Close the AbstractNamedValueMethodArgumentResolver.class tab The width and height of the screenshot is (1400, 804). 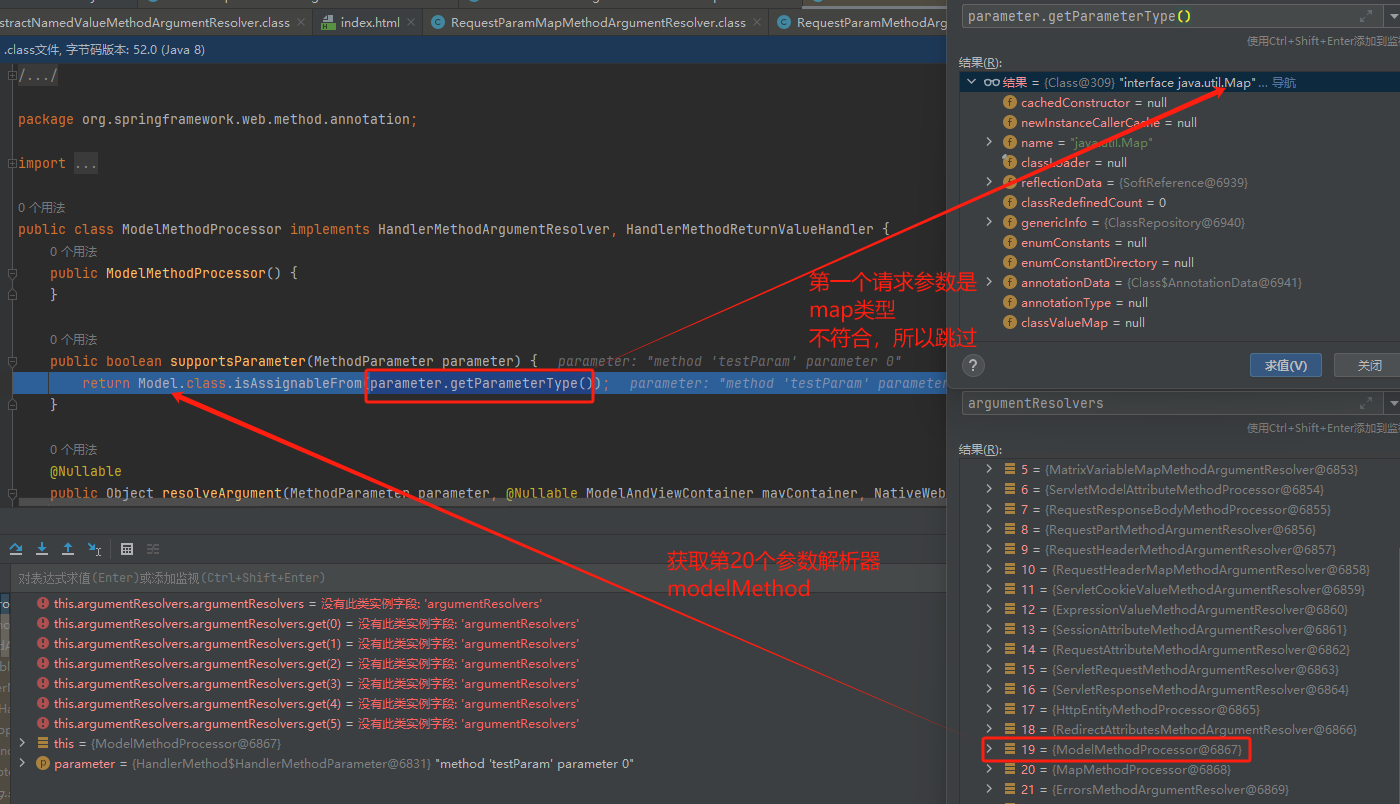(301, 22)
